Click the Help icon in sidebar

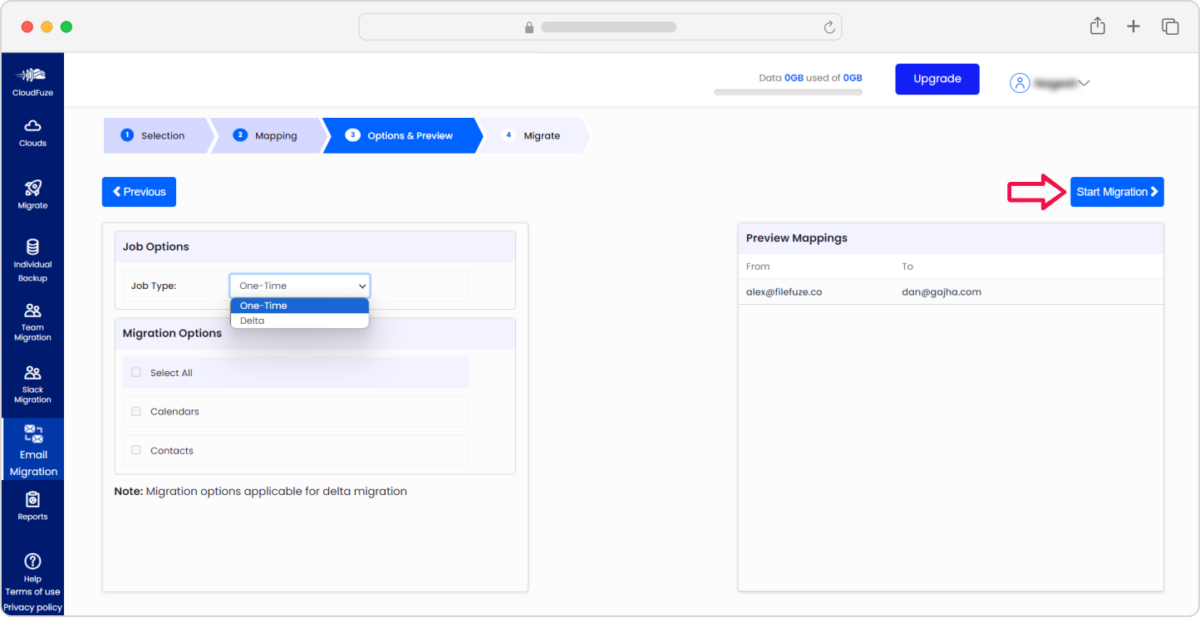point(32,564)
